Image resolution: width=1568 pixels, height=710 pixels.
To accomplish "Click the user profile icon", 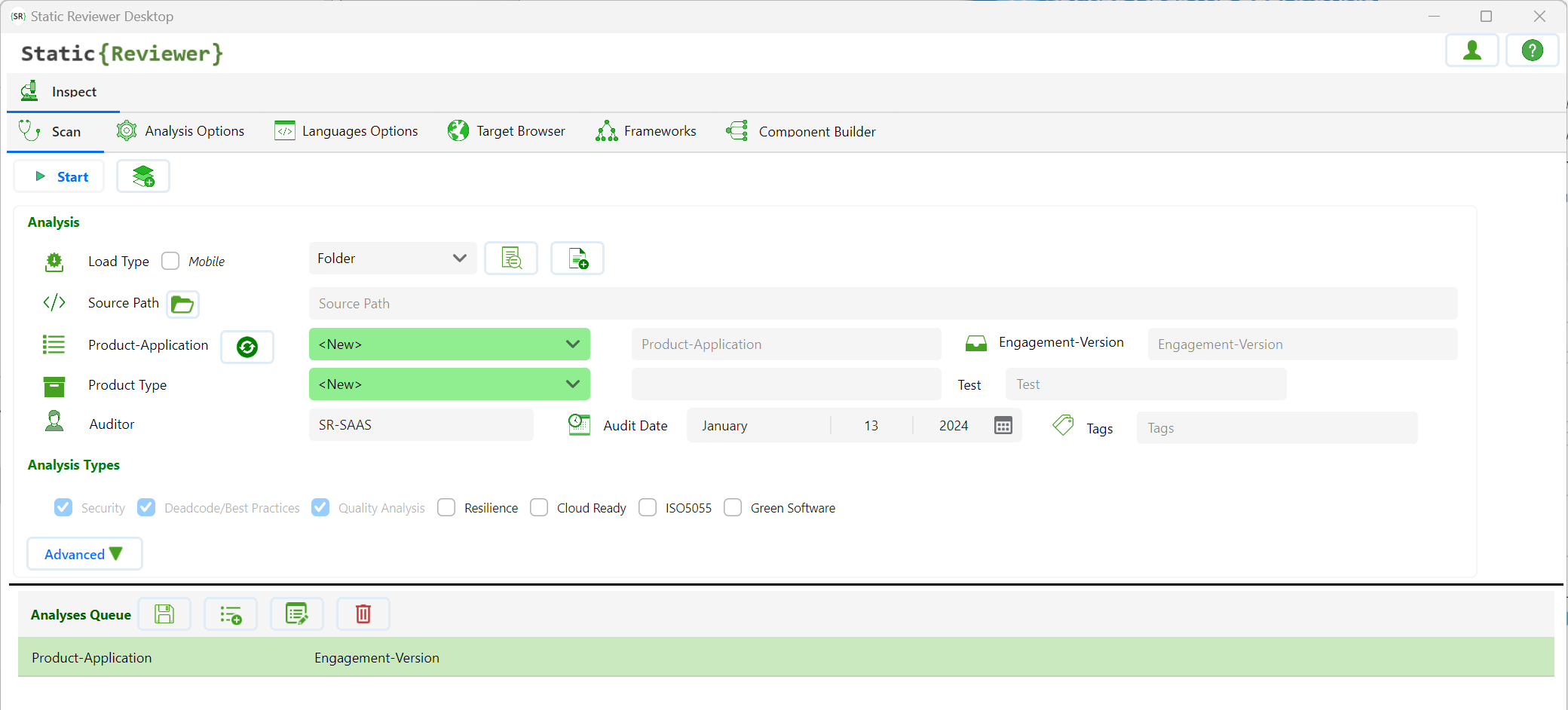I will [1472, 50].
